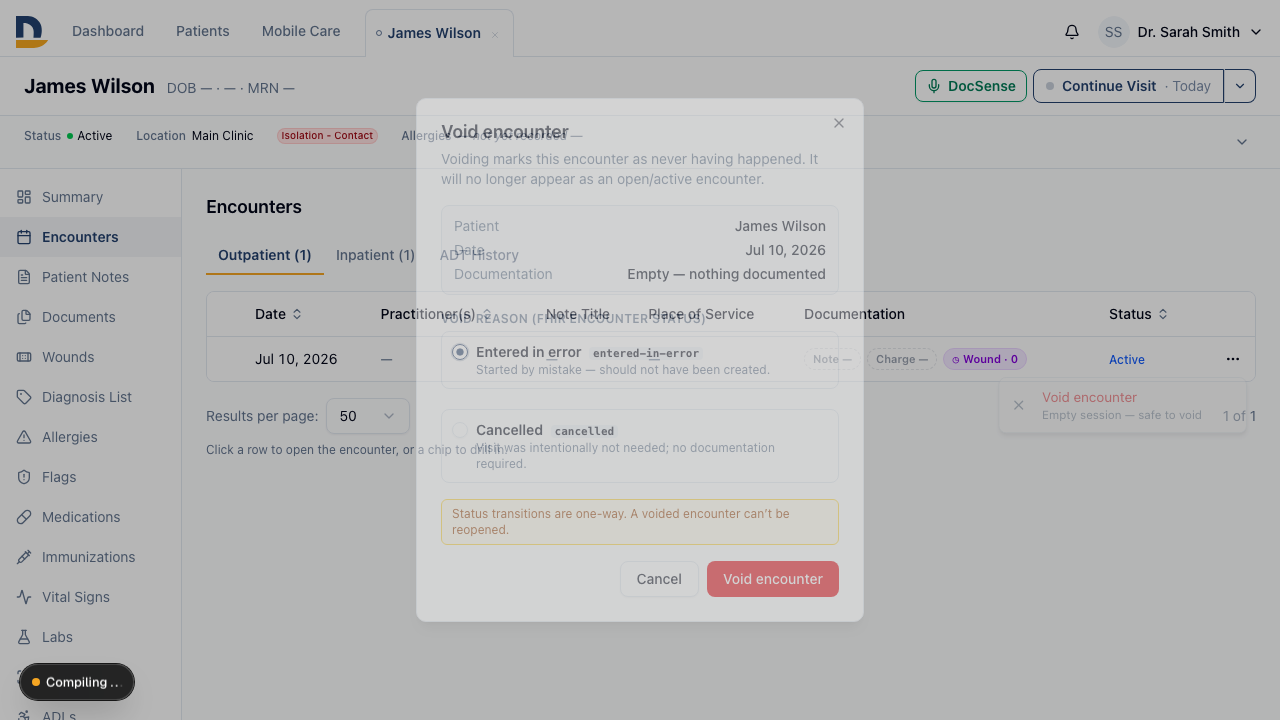This screenshot has width=1280, height=720.
Task: Open the Summary sidebar item
Action: point(90,197)
